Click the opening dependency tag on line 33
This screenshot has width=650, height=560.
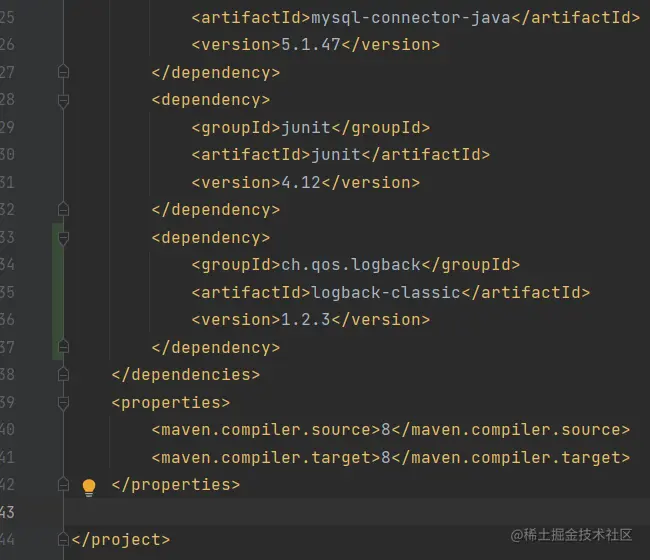pos(211,238)
